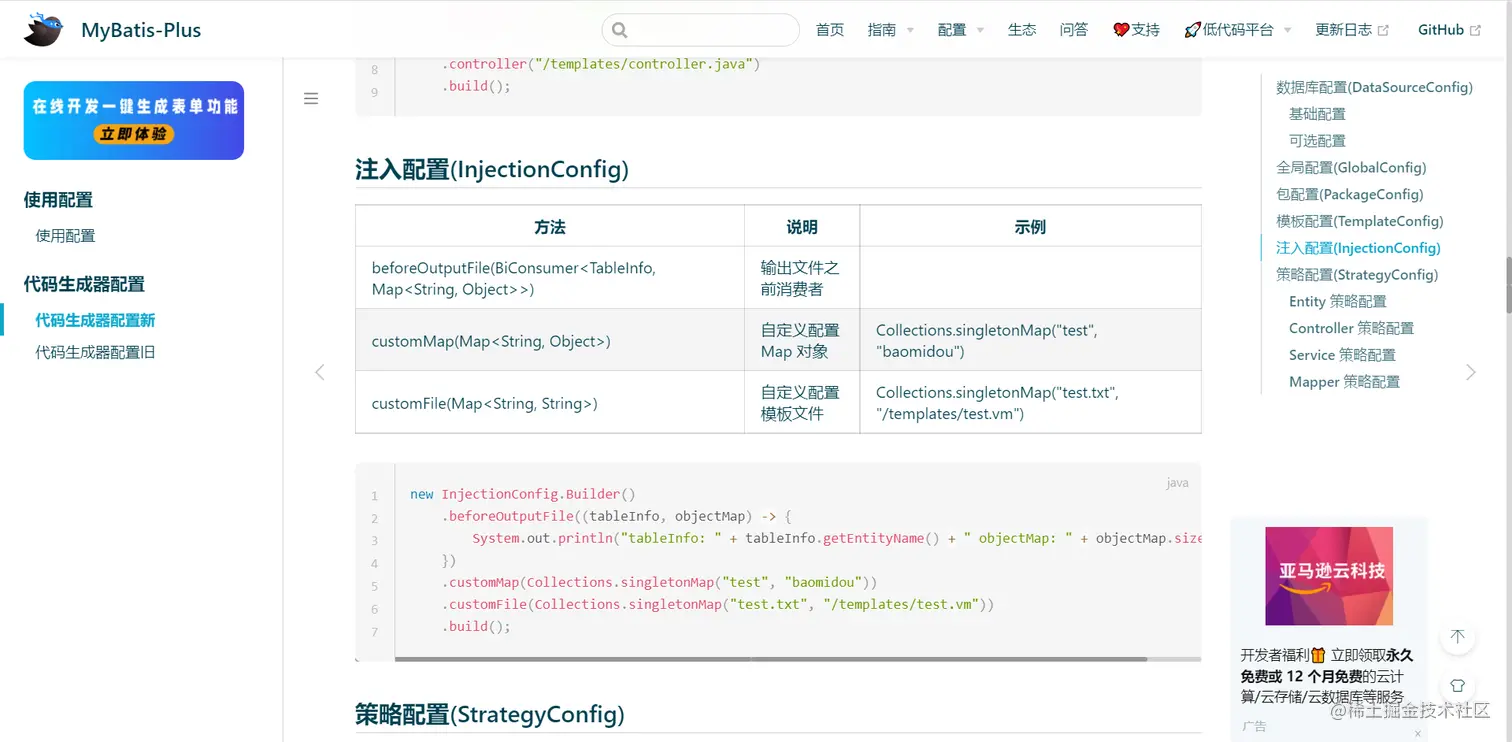Toggle the sidebar with the hamburger icon
1512x742 pixels.
point(311,99)
